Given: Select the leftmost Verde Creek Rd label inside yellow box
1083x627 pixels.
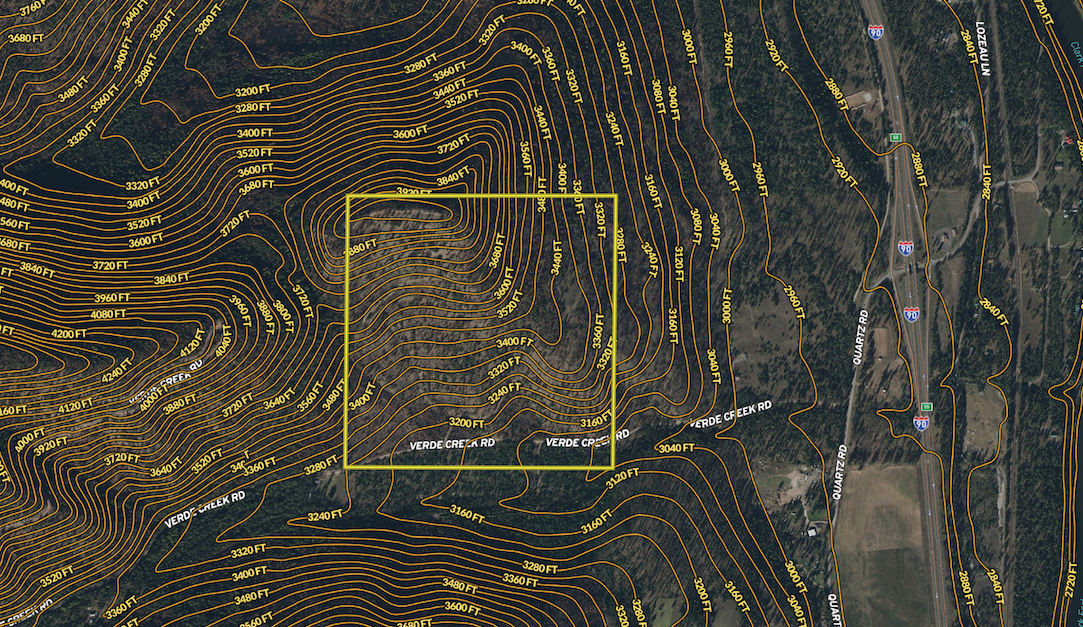Looking at the screenshot, I should click(x=451, y=442).
